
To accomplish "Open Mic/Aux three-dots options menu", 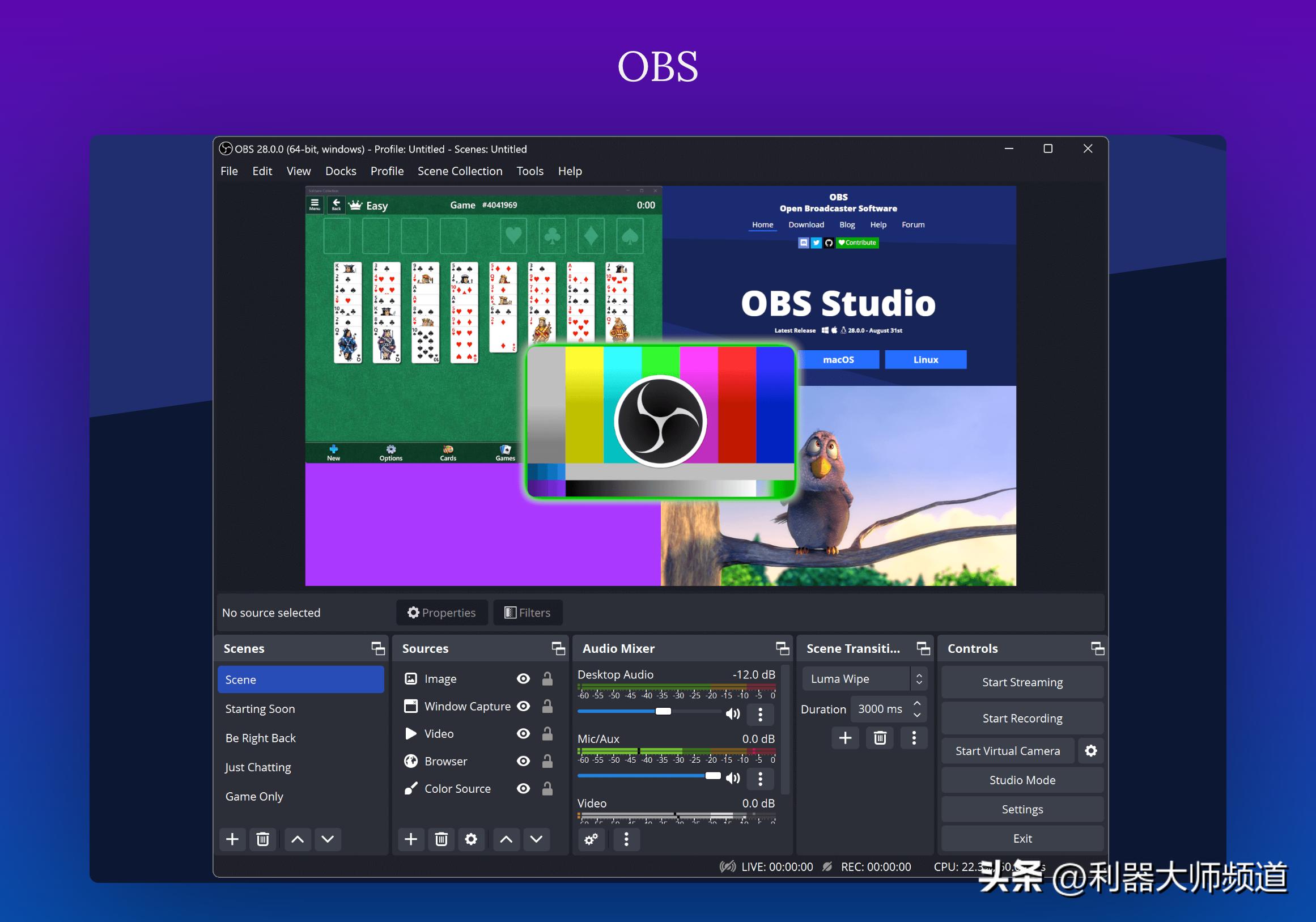I will click(760, 778).
